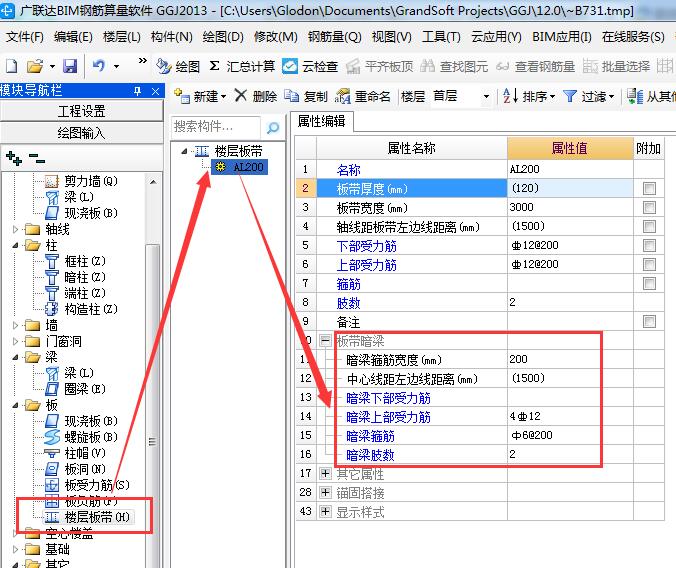Open the 构件(N) menu

tap(172, 37)
